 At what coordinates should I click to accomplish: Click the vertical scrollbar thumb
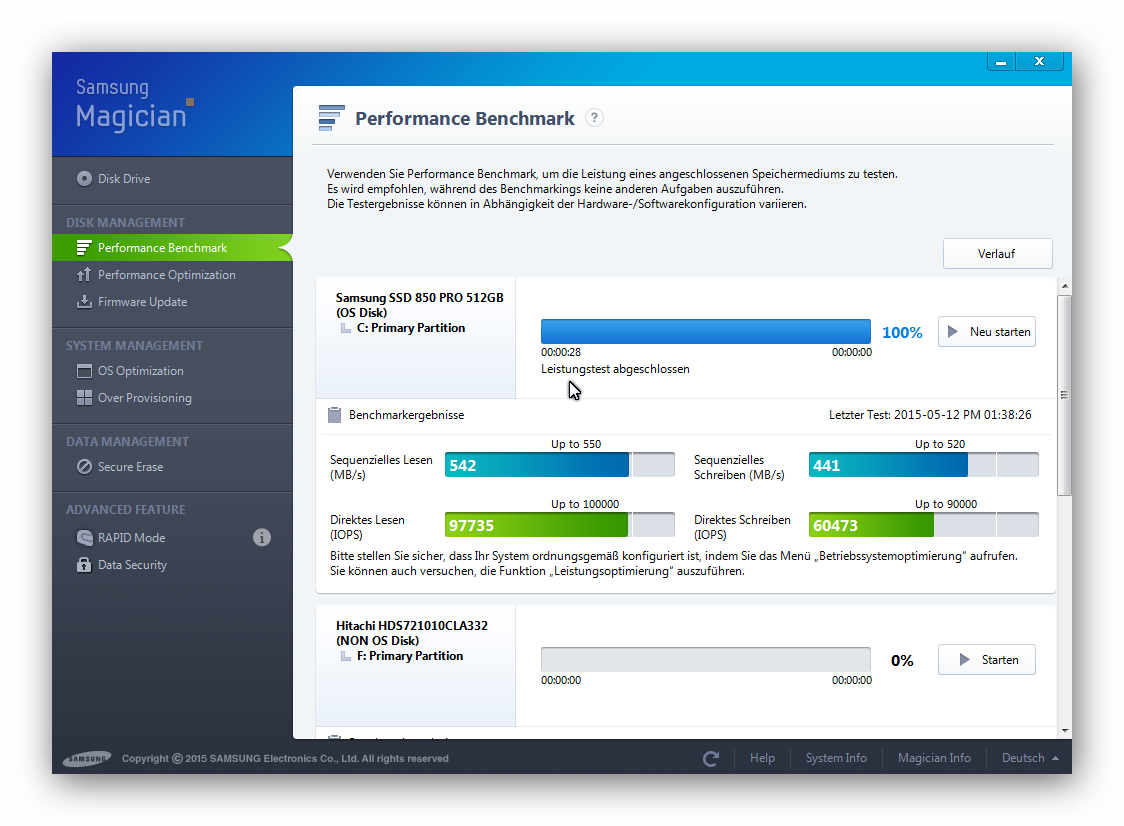[1065, 395]
